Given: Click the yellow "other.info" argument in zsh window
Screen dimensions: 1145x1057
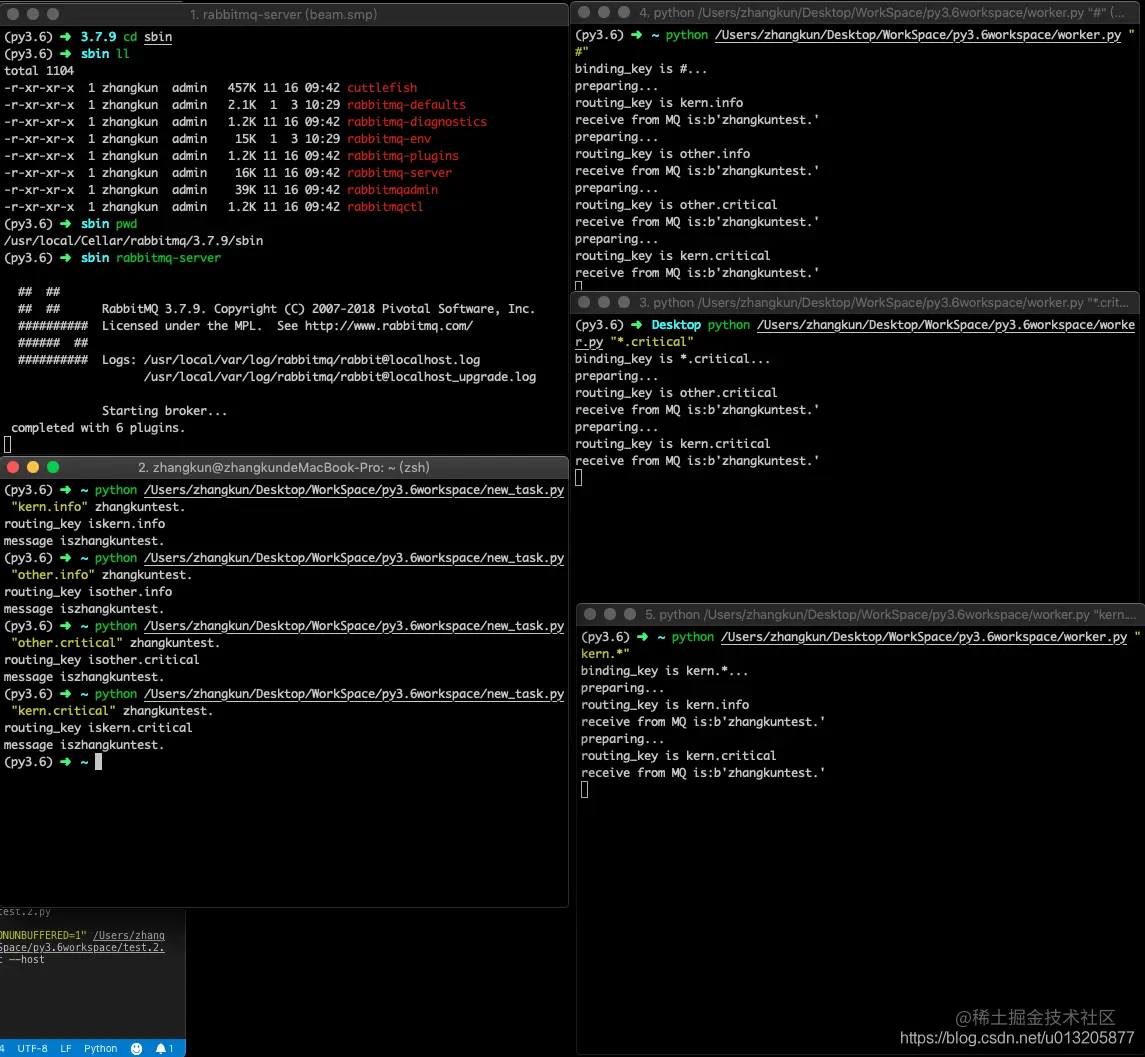Looking at the screenshot, I should pos(53,575).
